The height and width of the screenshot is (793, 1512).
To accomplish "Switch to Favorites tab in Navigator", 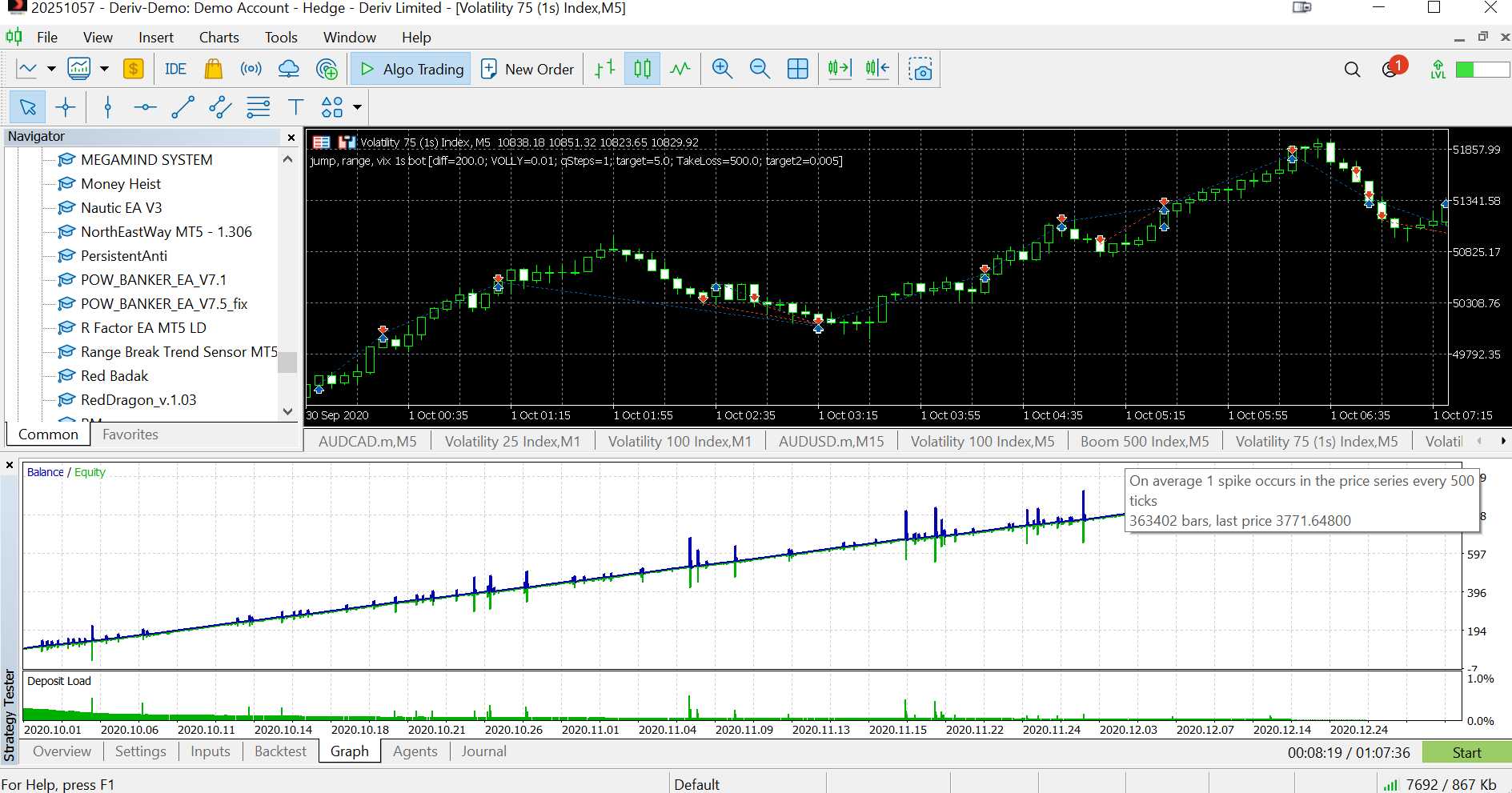I will pyautogui.click(x=130, y=435).
